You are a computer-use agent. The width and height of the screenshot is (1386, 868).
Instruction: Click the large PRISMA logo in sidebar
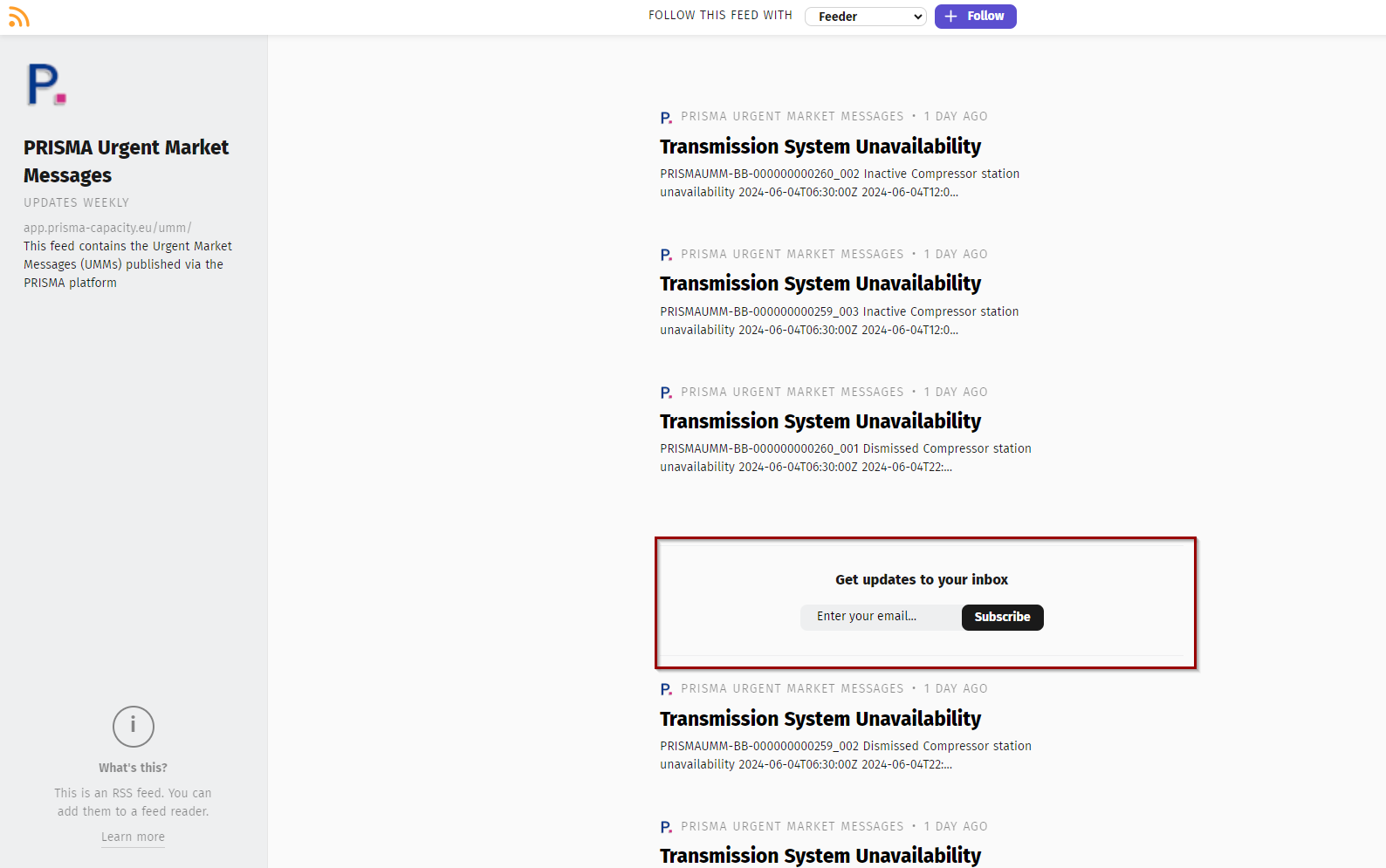pos(46,85)
